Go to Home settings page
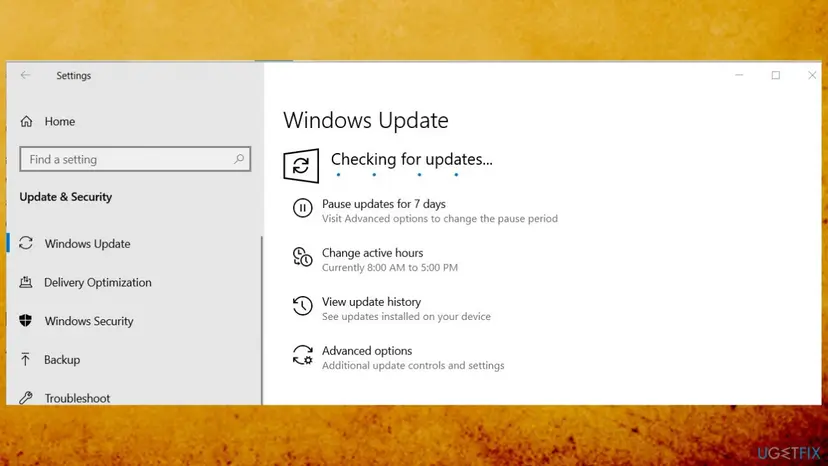 (60, 122)
